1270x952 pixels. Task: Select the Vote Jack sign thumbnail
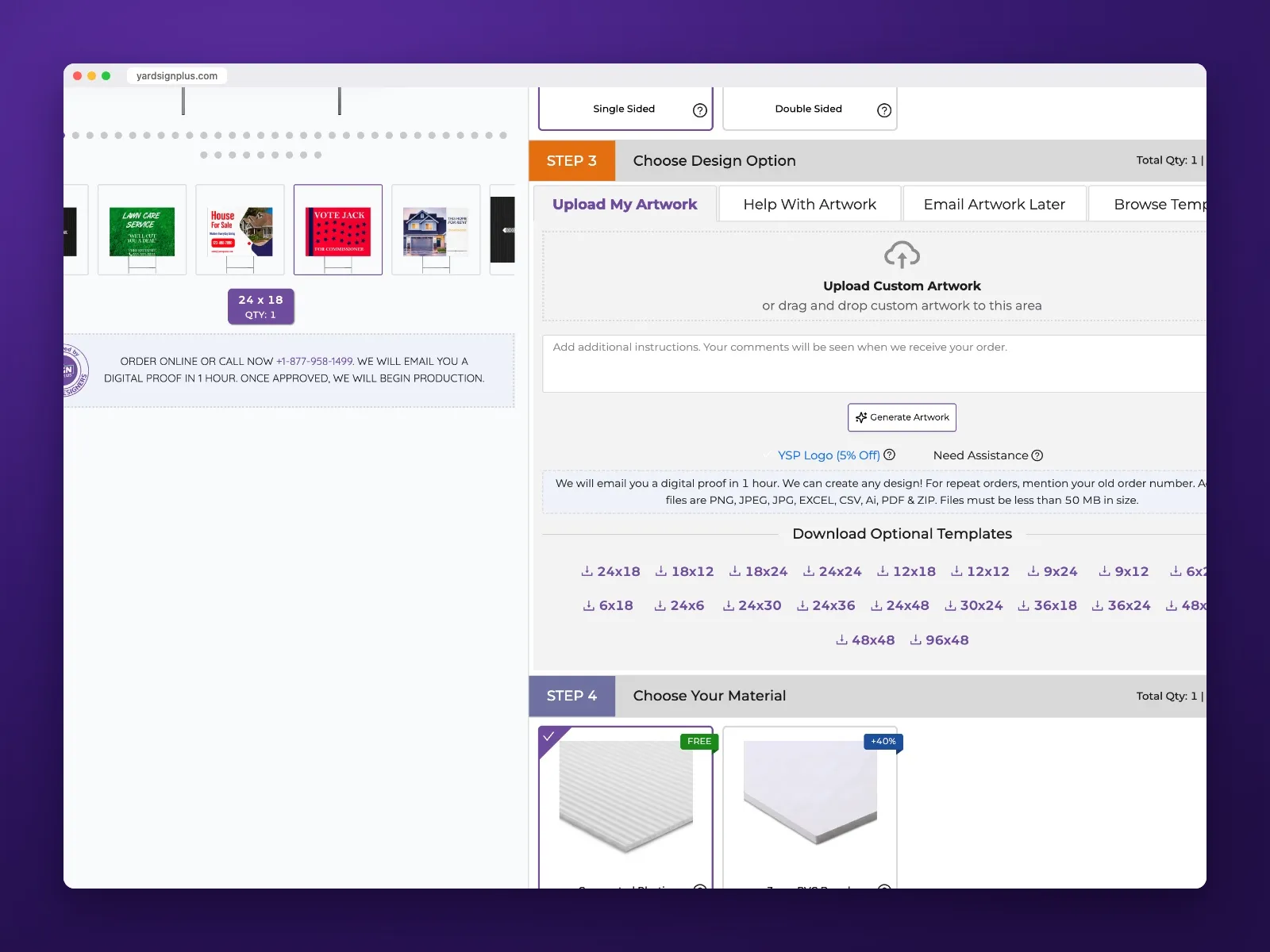pos(338,230)
